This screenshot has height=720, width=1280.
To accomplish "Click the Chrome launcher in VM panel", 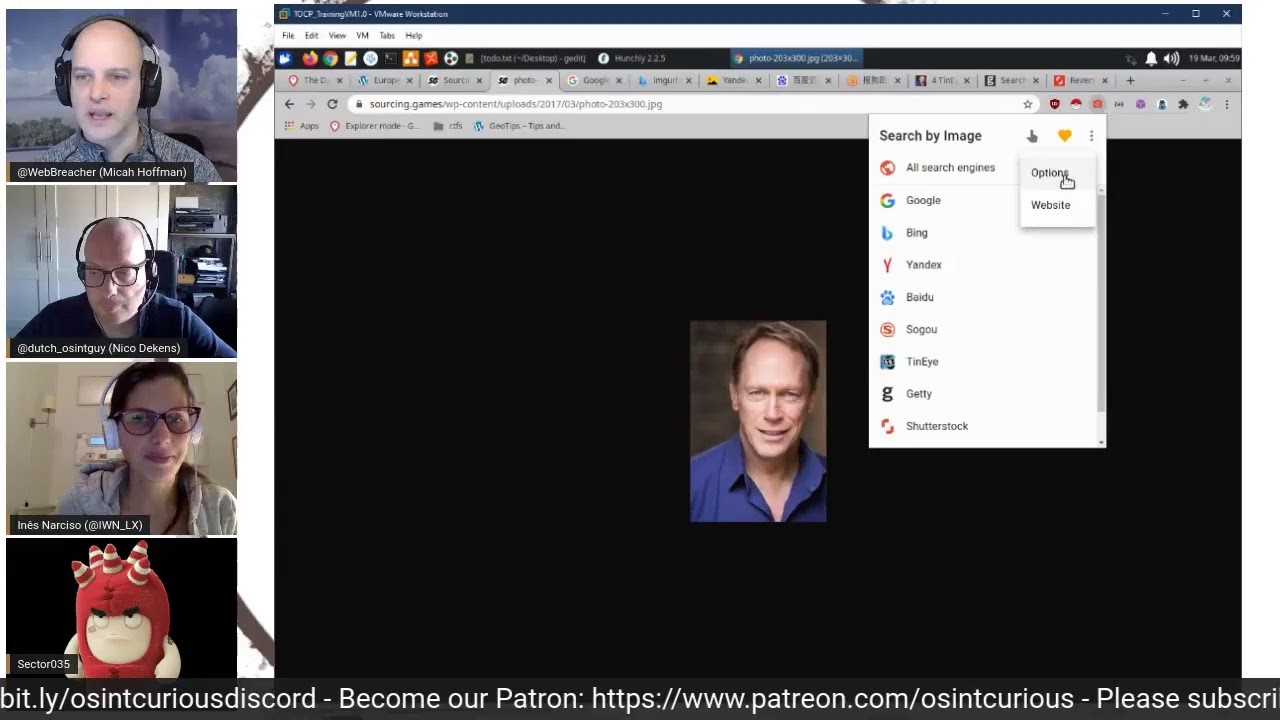I will point(330,58).
